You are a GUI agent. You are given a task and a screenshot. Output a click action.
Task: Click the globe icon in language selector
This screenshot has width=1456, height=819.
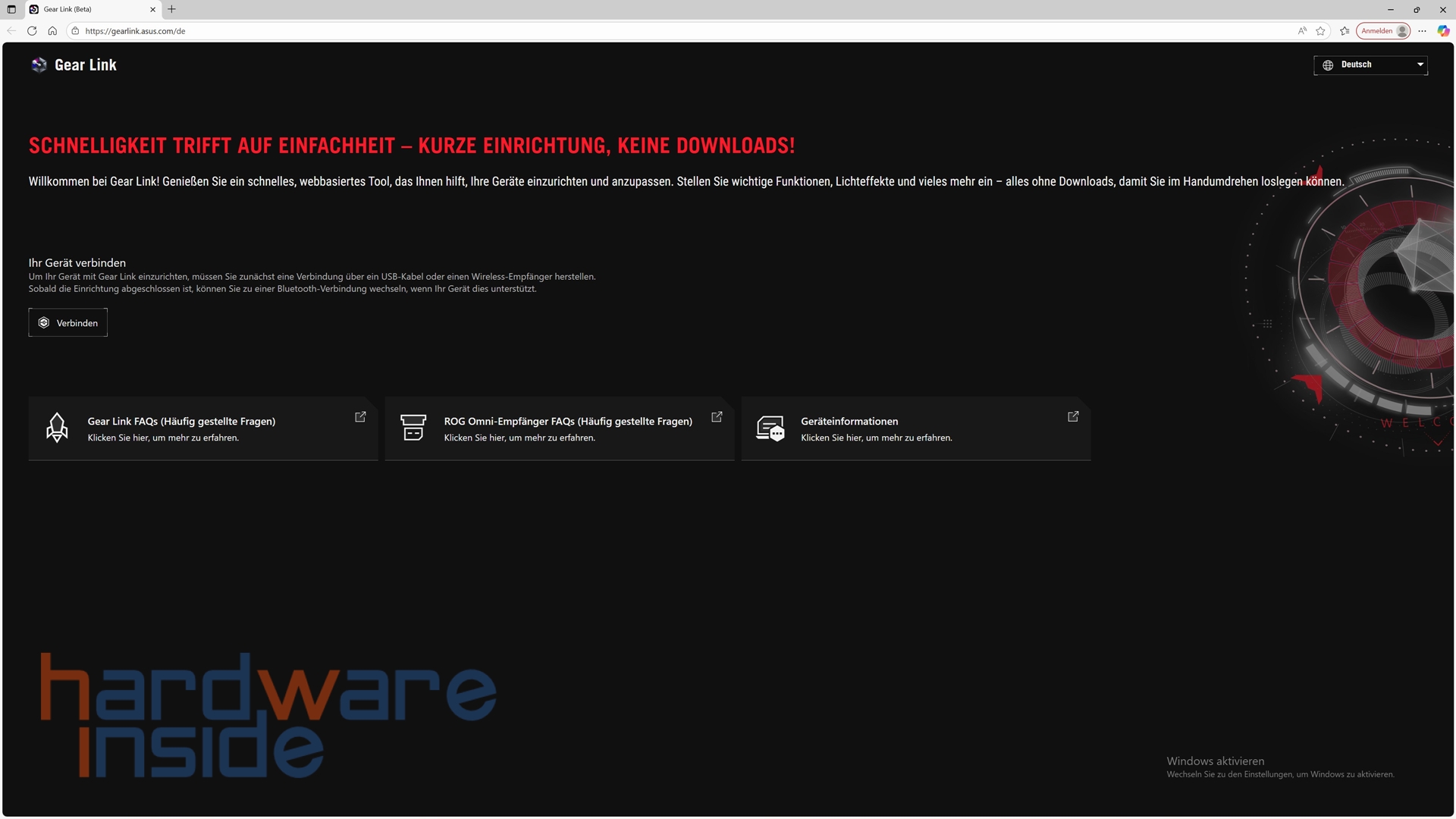coord(1328,65)
